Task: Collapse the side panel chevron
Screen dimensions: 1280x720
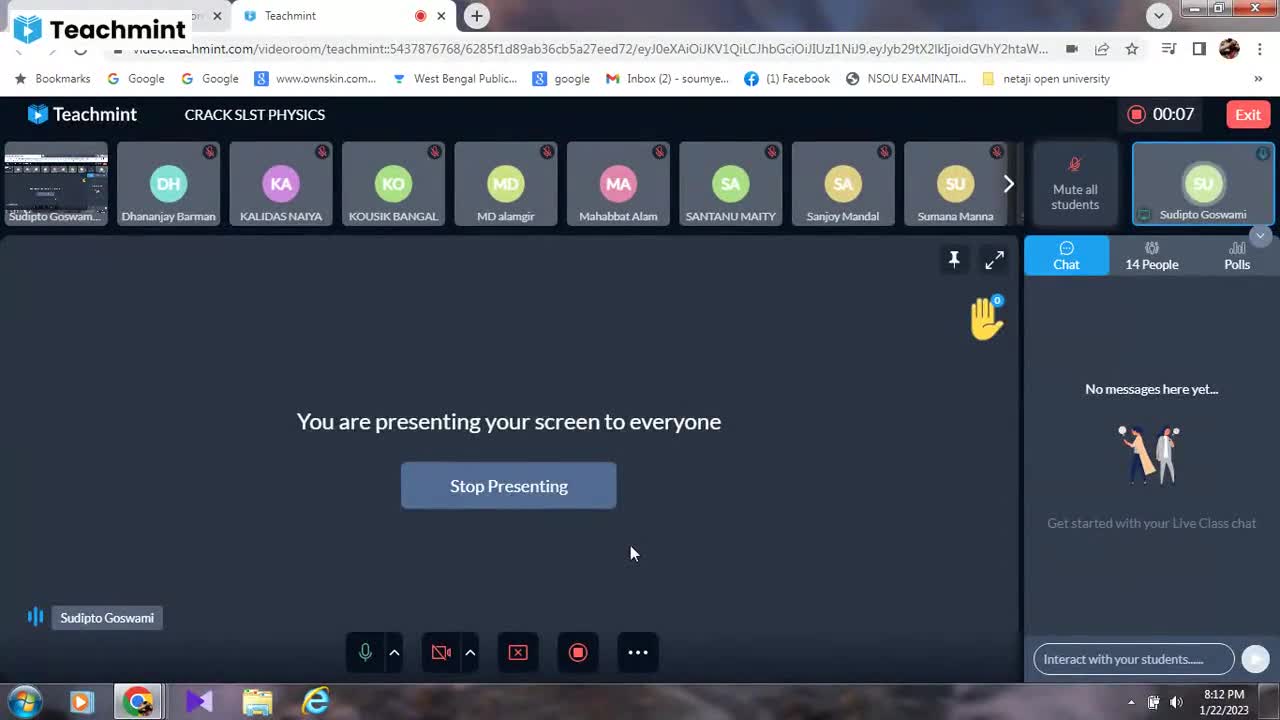Action: point(1260,235)
